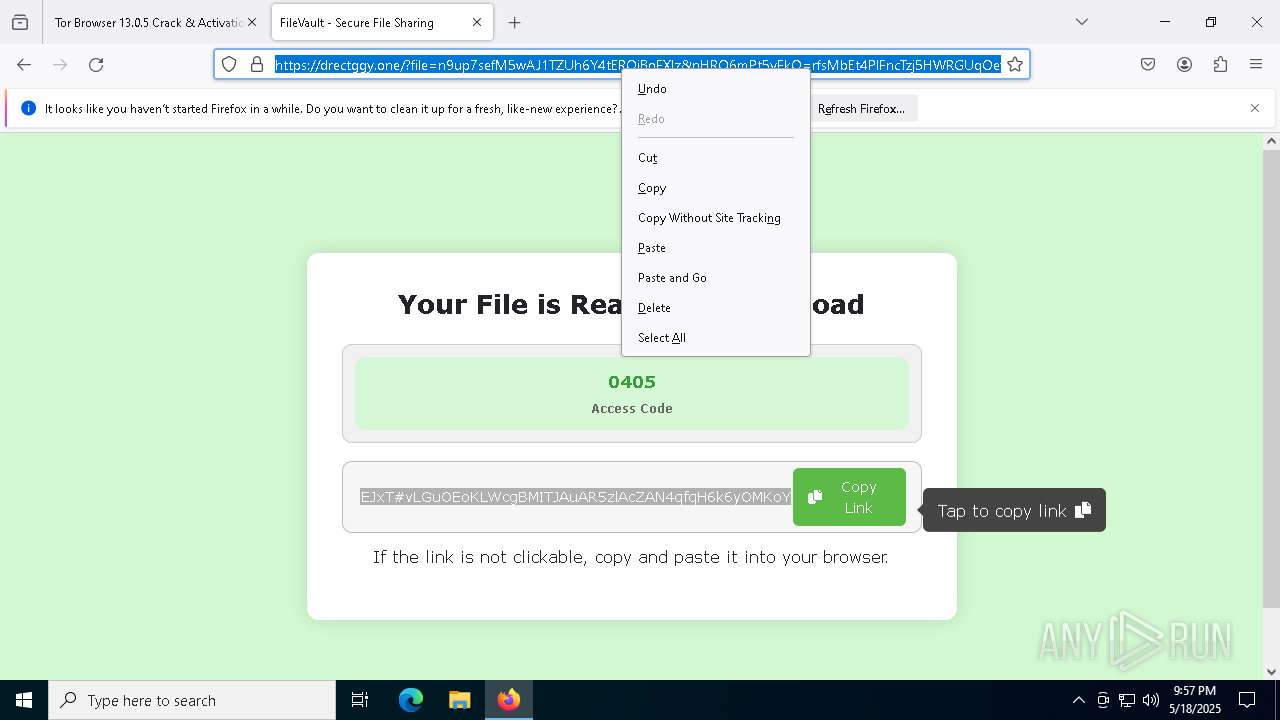Click the green Copy Link button
Screen dimensions: 1280x720
849,497
